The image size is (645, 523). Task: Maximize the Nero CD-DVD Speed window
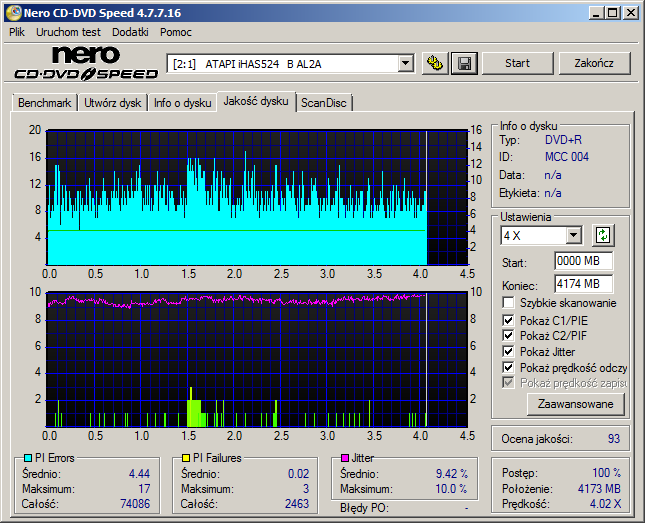tap(613, 13)
